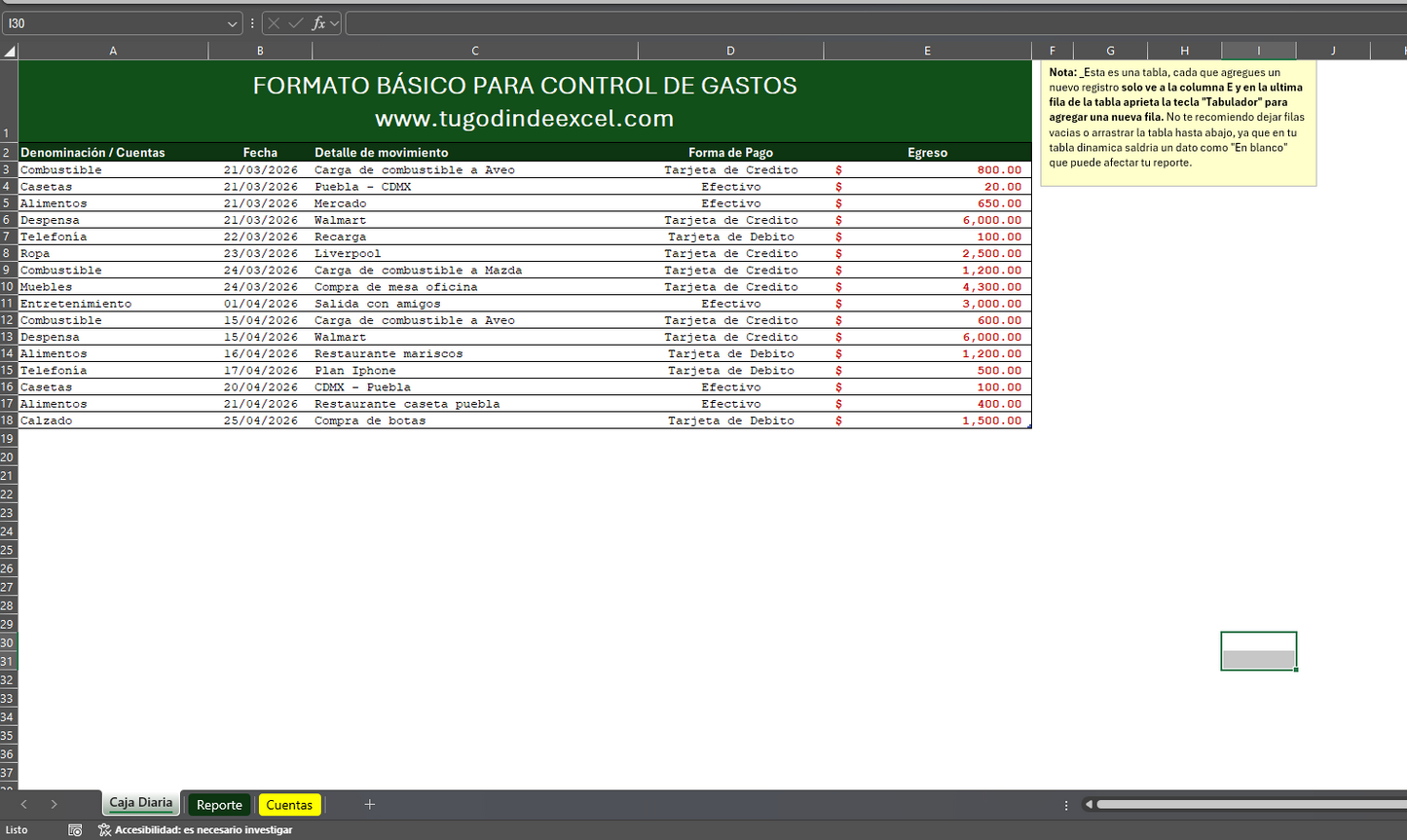
Task: Select the 'Entretenimiento' cell
Action: click(x=113, y=304)
